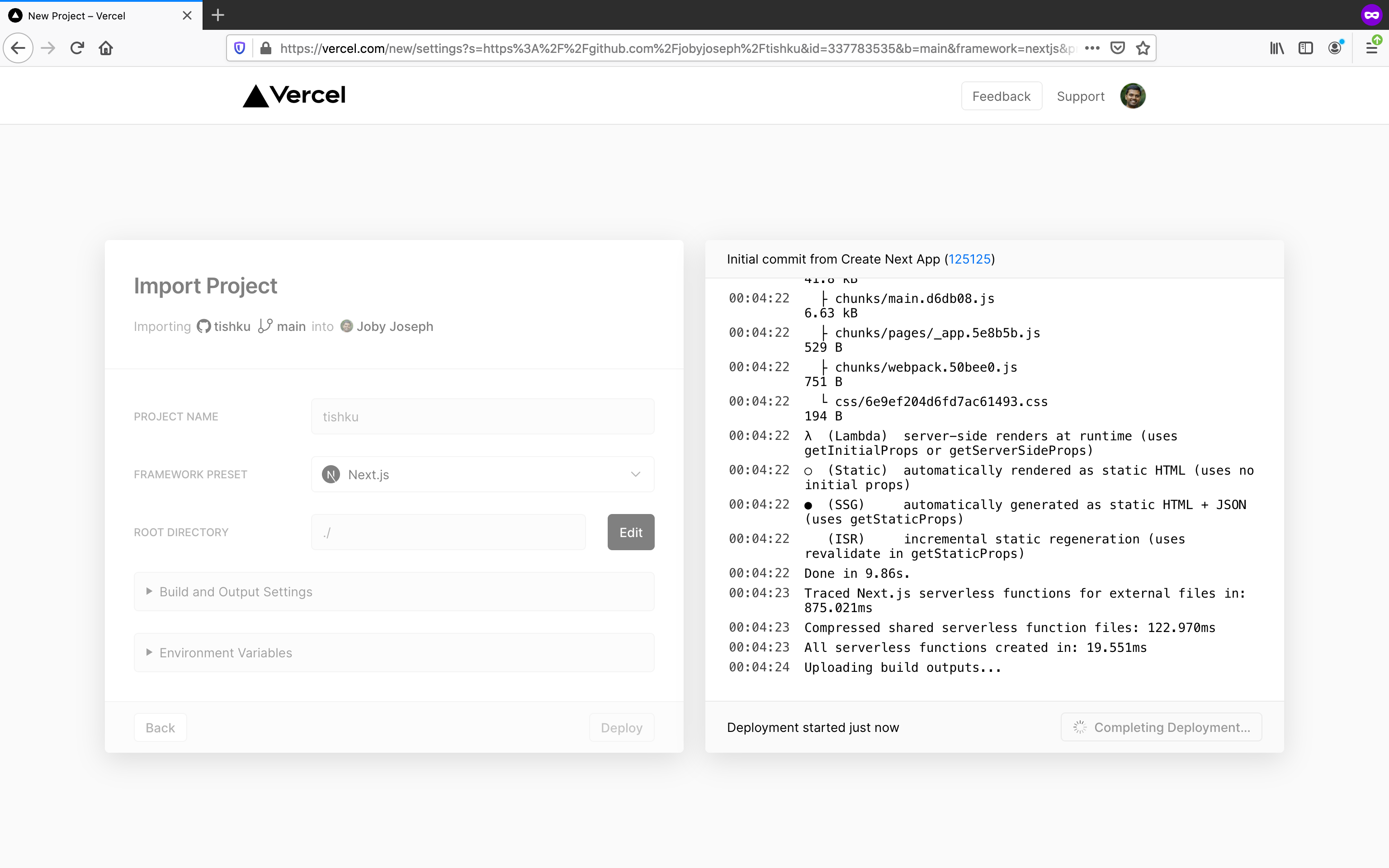The width and height of the screenshot is (1389, 868).
Task: Go to Firefox home page icon
Action: tap(106, 48)
